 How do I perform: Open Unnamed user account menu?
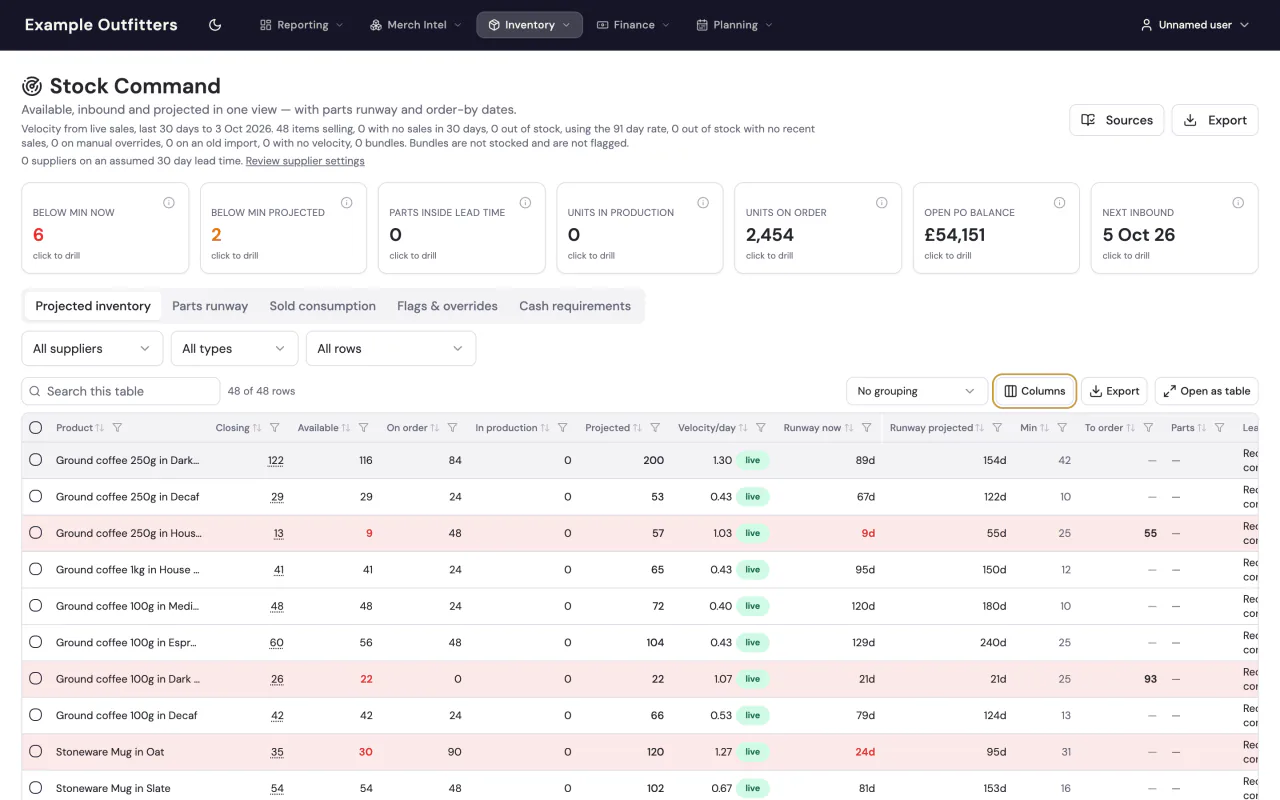pyautogui.click(x=1195, y=25)
